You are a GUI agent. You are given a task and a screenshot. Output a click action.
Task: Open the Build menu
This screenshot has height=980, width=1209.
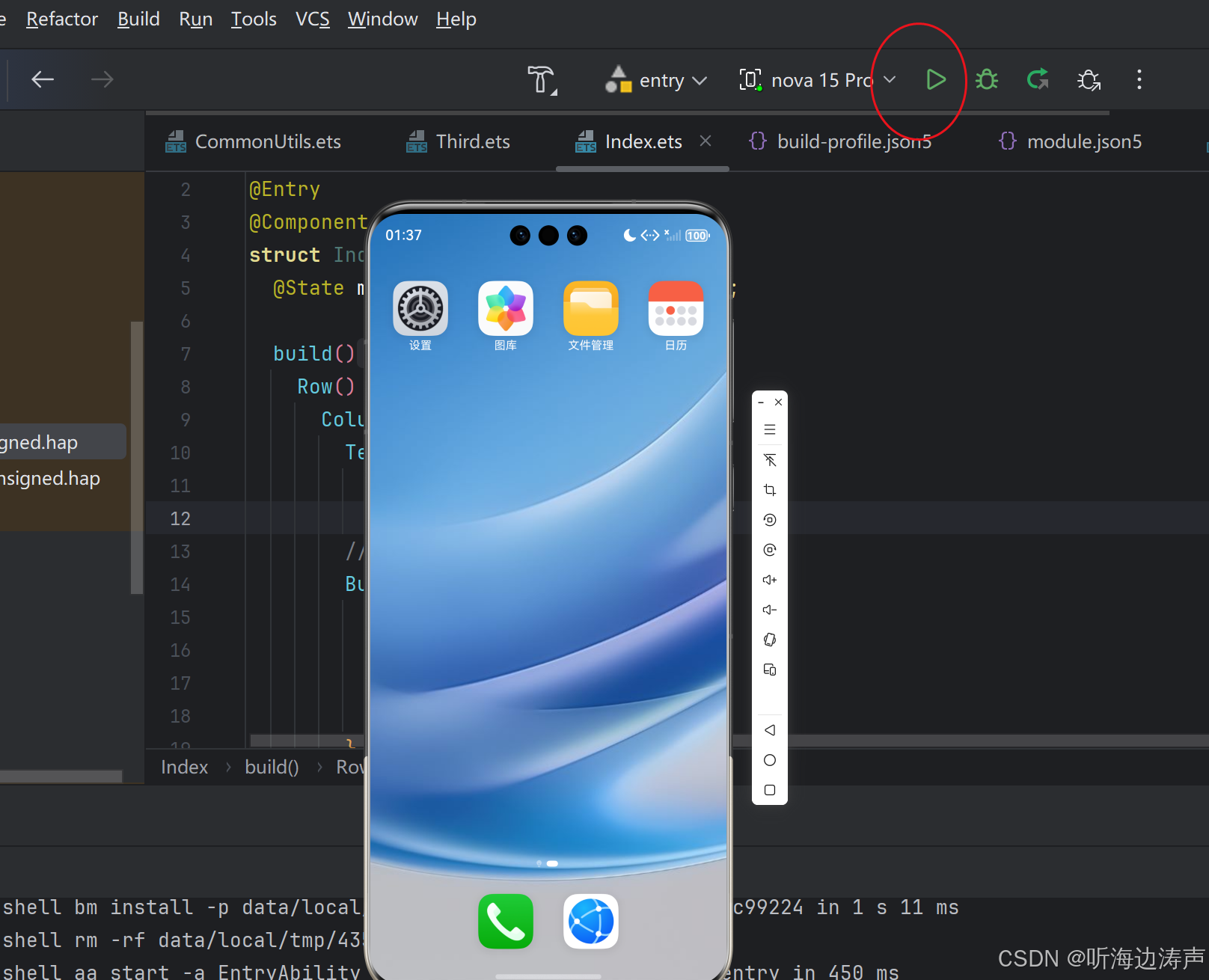point(138,19)
